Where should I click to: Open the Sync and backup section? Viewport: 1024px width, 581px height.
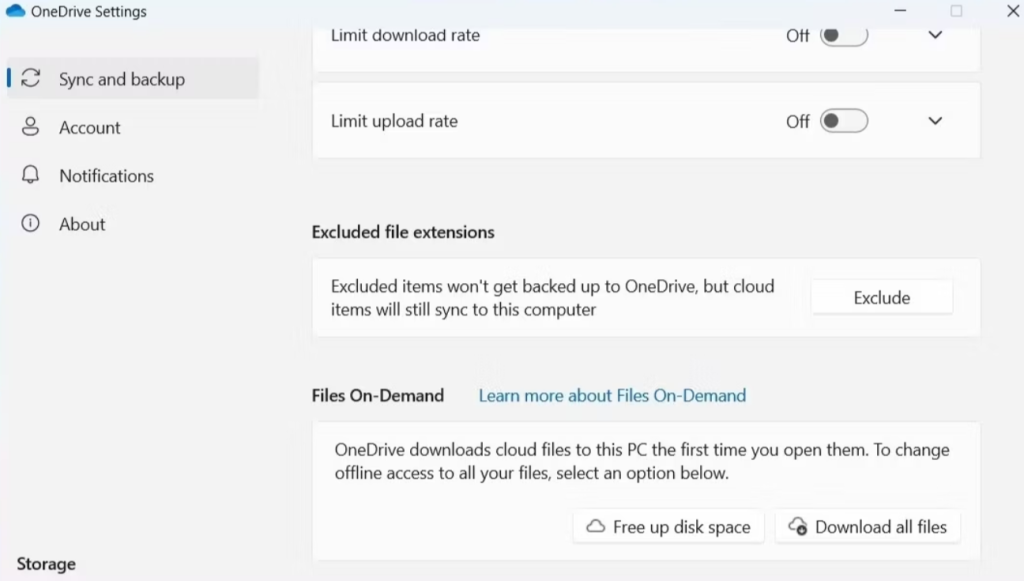pyautogui.click(x=133, y=78)
